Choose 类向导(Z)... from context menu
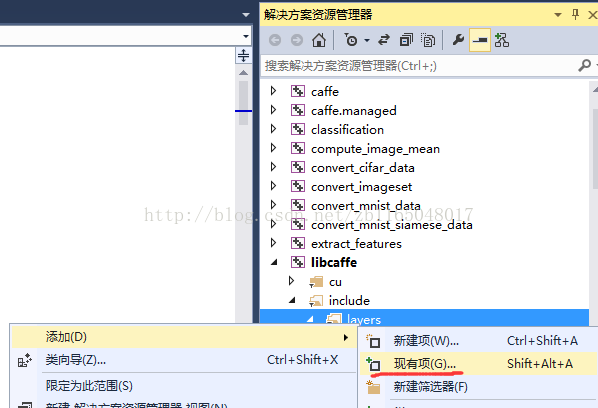This screenshot has height=408, width=598. click(184, 360)
